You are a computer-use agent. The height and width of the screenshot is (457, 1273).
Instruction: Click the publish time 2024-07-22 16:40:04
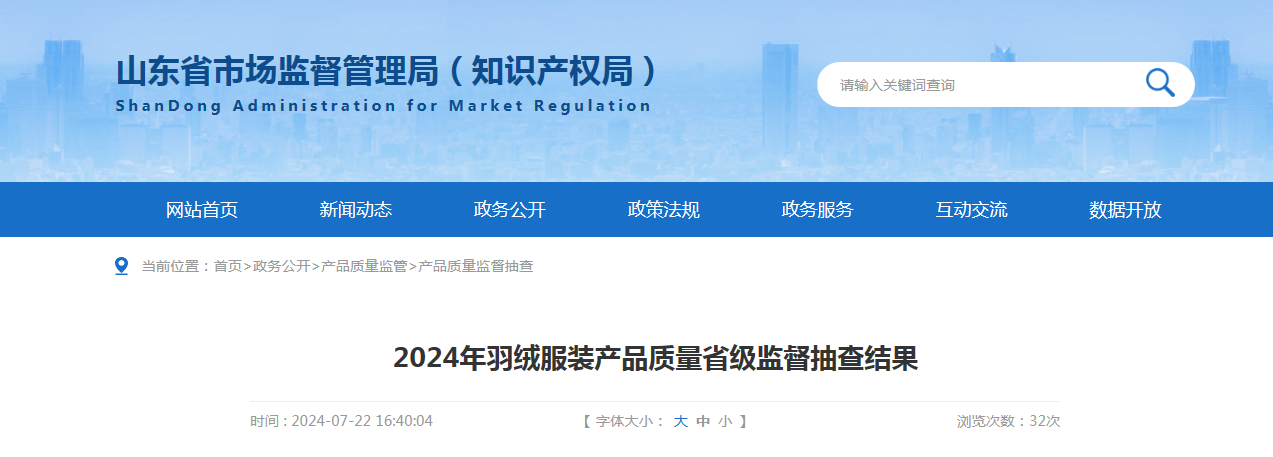click(362, 421)
